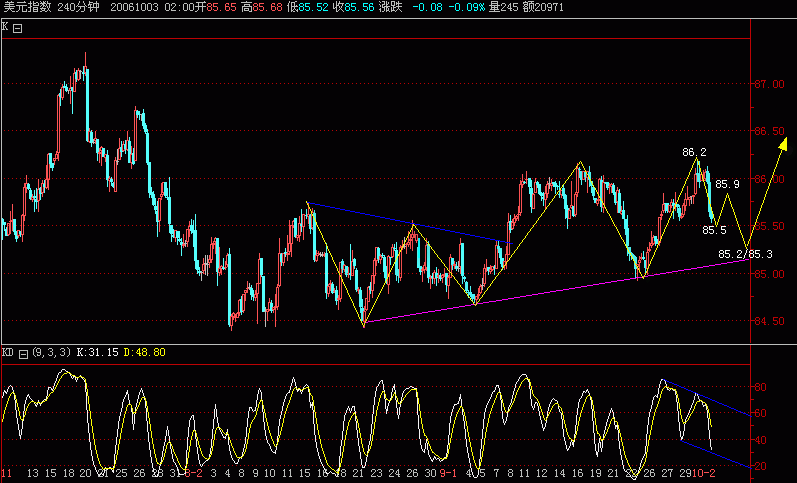The image size is (797, 483).
Task: Click the K:31.15 indicator value
Action: [98, 352]
